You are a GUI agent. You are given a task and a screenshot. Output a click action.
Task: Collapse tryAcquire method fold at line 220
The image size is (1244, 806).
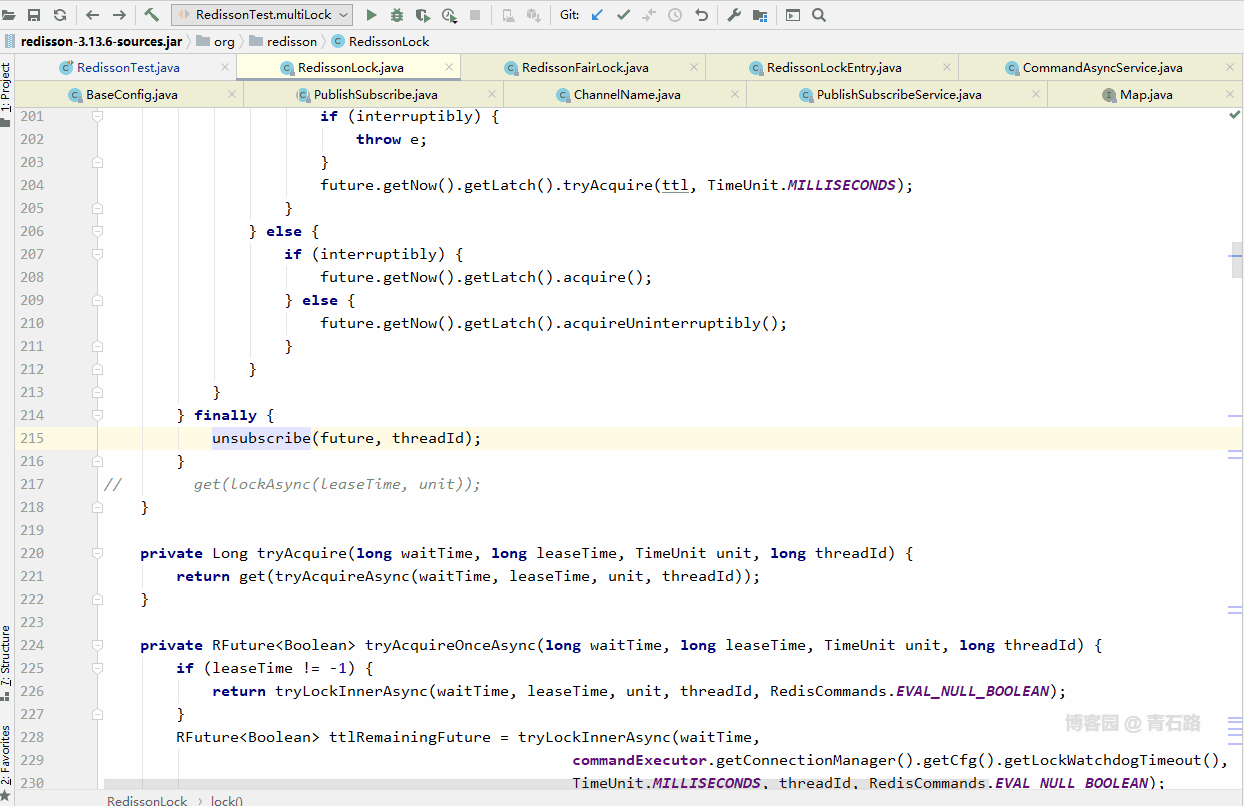click(x=98, y=553)
